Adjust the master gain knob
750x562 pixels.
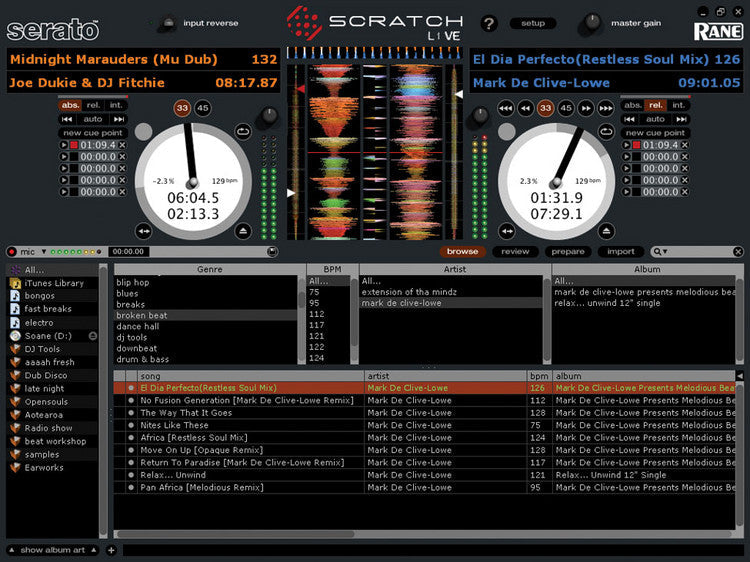click(595, 22)
